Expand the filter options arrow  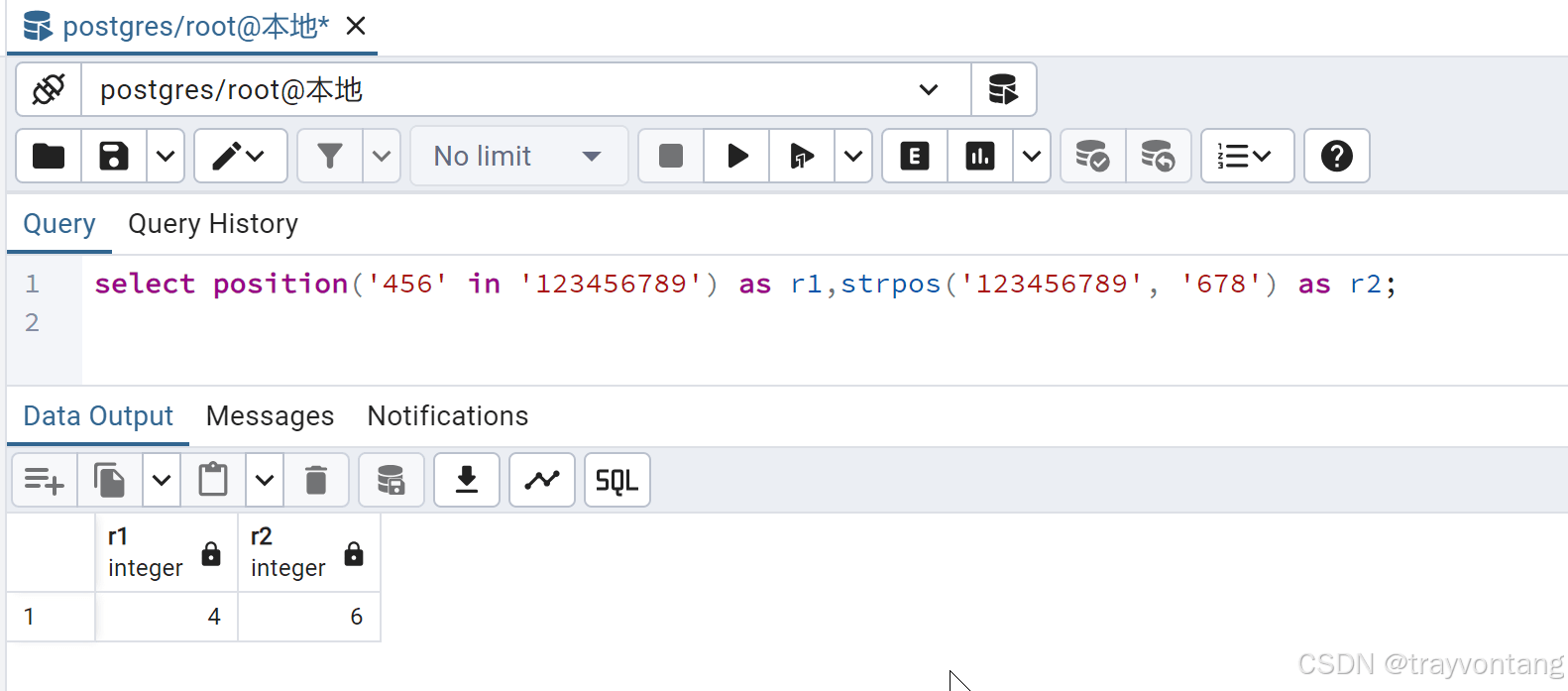pos(382,156)
